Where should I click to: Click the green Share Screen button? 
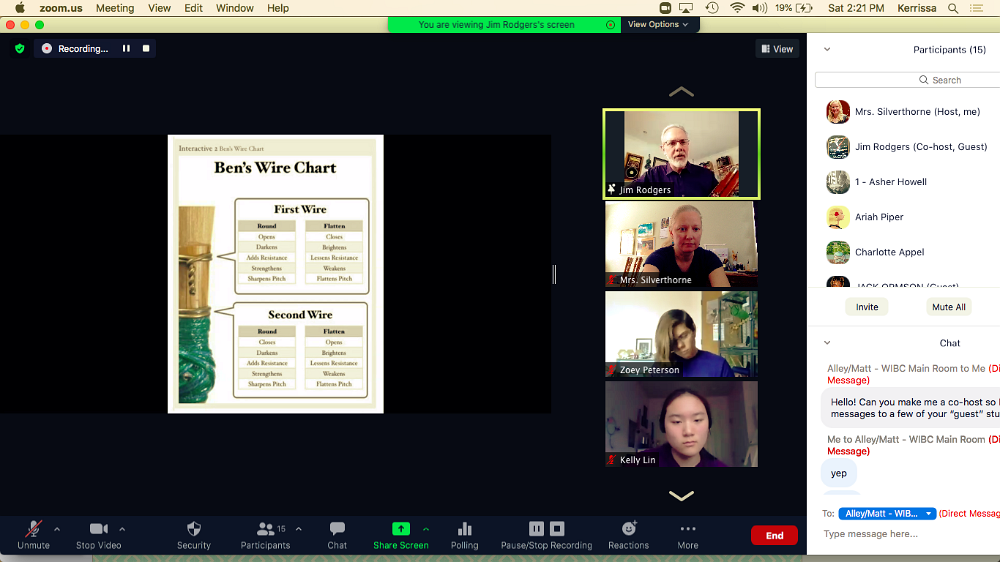[x=401, y=535]
